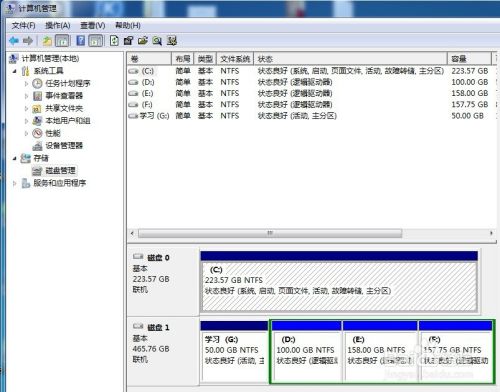Select 服务和应用程序 in the tree
The height and width of the screenshot is (392, 500).
coord(60,183)
